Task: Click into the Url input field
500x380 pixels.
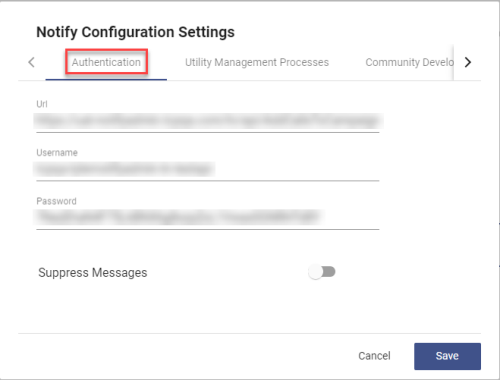Action: pyautogui.click(x=208, y=121)
